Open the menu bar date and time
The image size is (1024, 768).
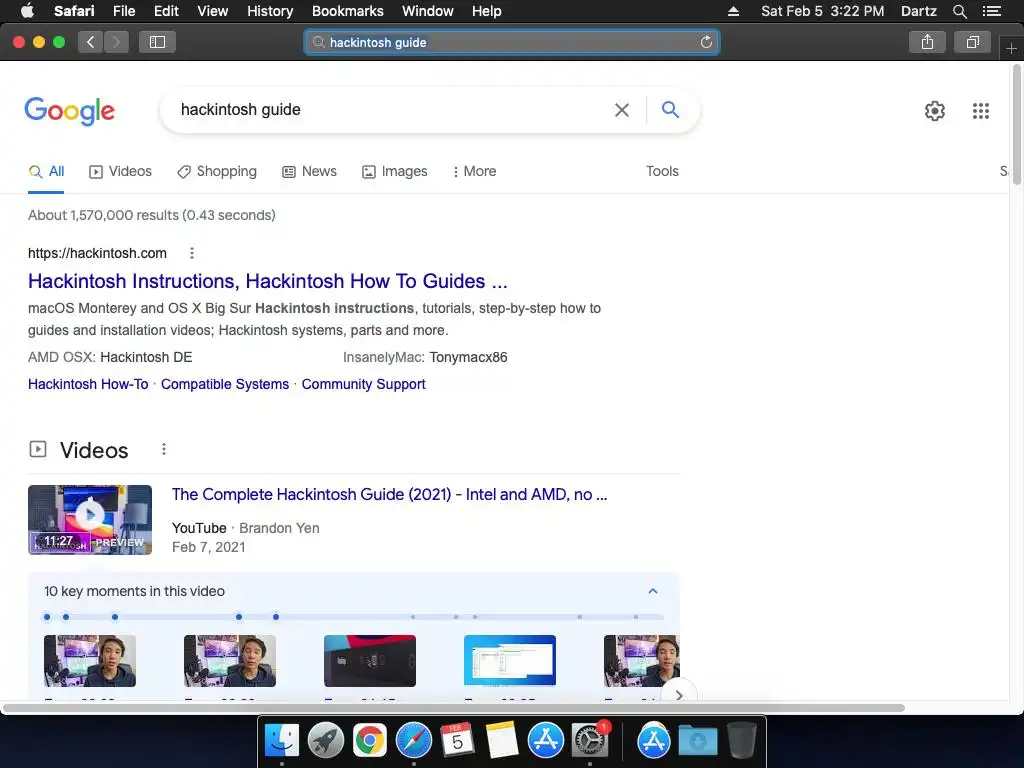pos(822,11)
